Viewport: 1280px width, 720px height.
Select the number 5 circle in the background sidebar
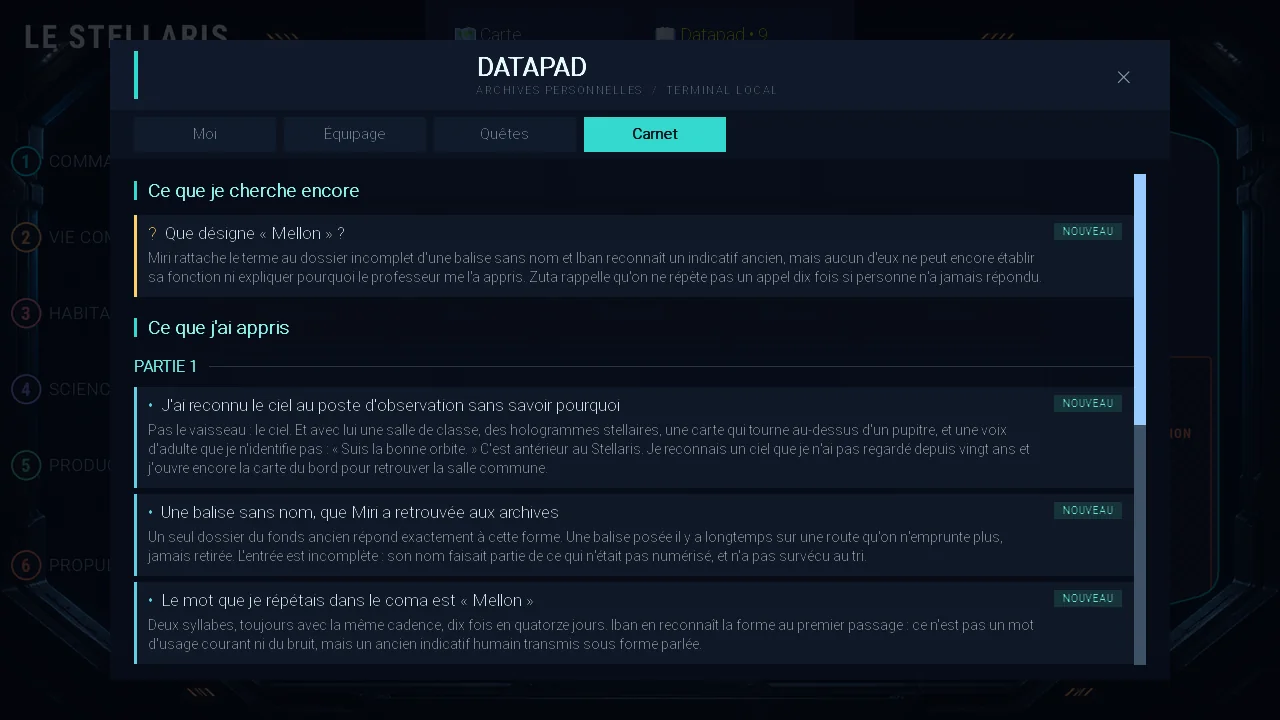click(x=26, y=465)
